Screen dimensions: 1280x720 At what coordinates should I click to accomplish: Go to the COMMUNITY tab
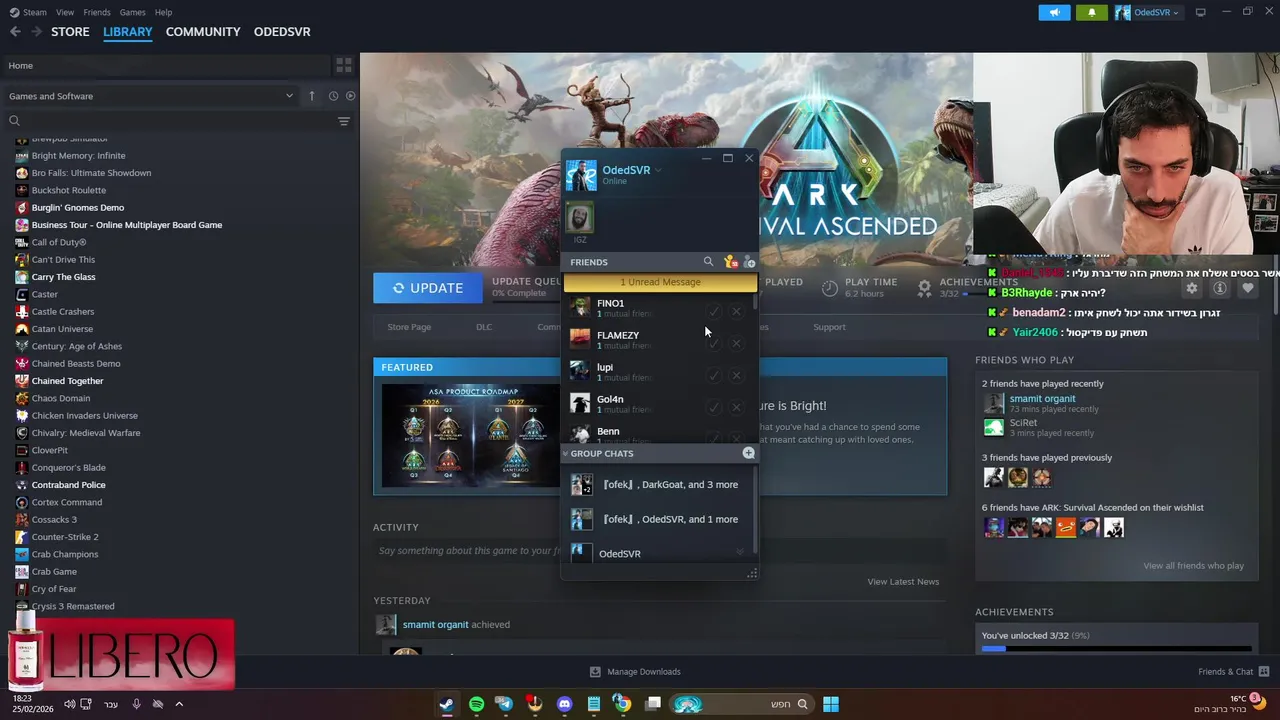tap(203, 32)
